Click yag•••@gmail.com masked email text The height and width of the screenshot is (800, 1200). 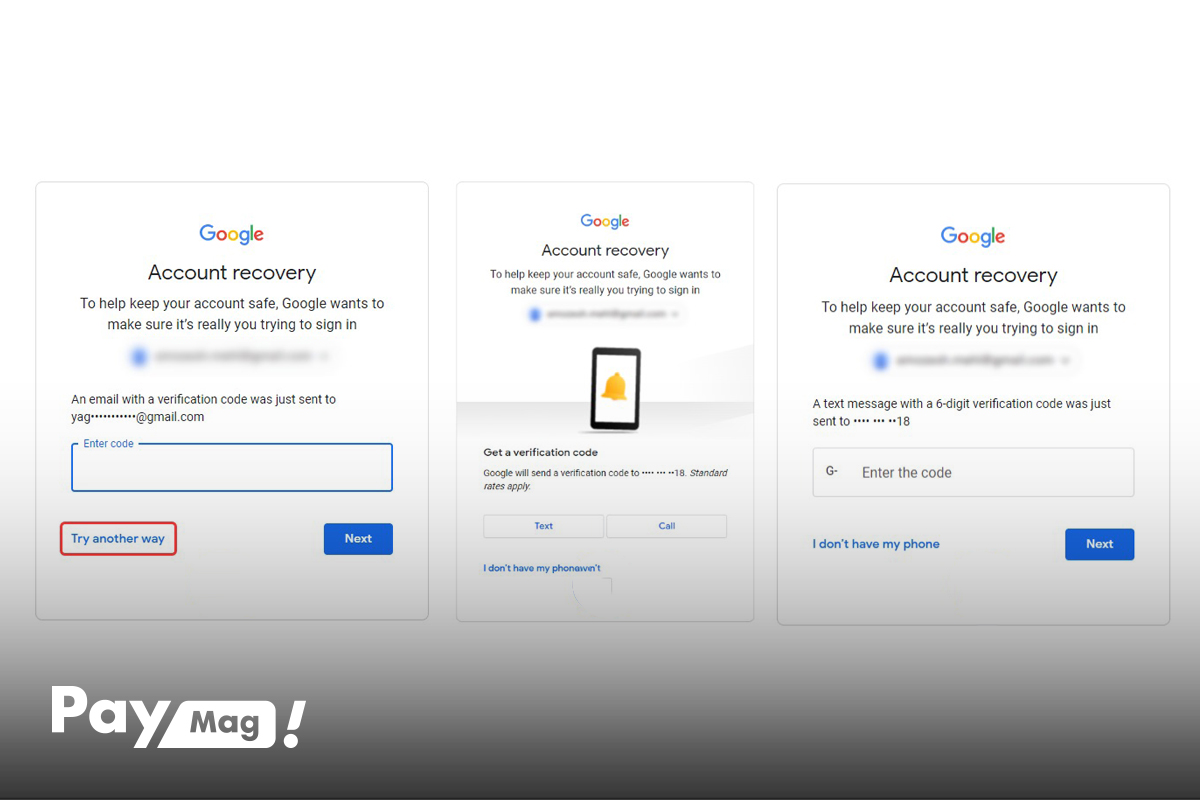(138, 417)
